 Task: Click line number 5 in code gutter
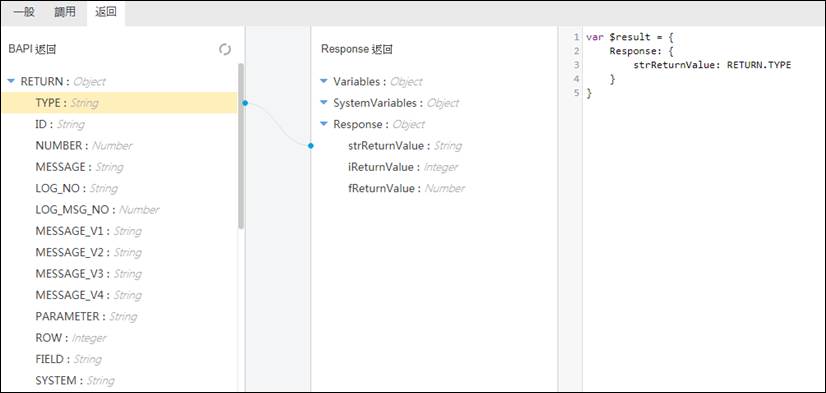point(576,93)
